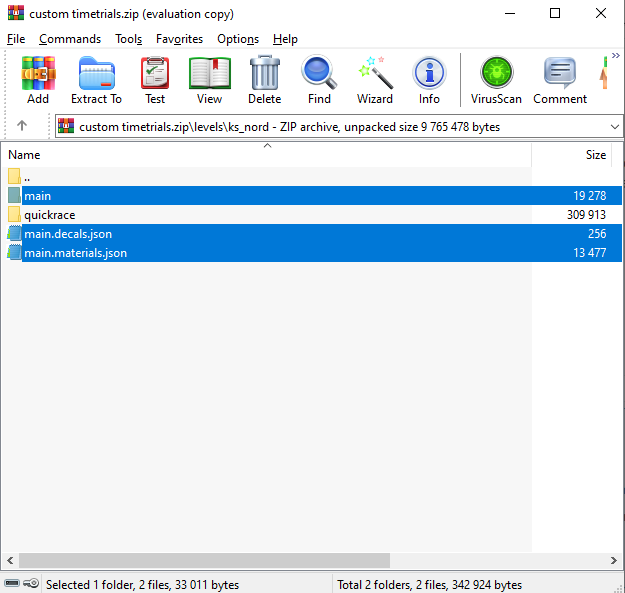Click the Total 2 folders status text

429,585
